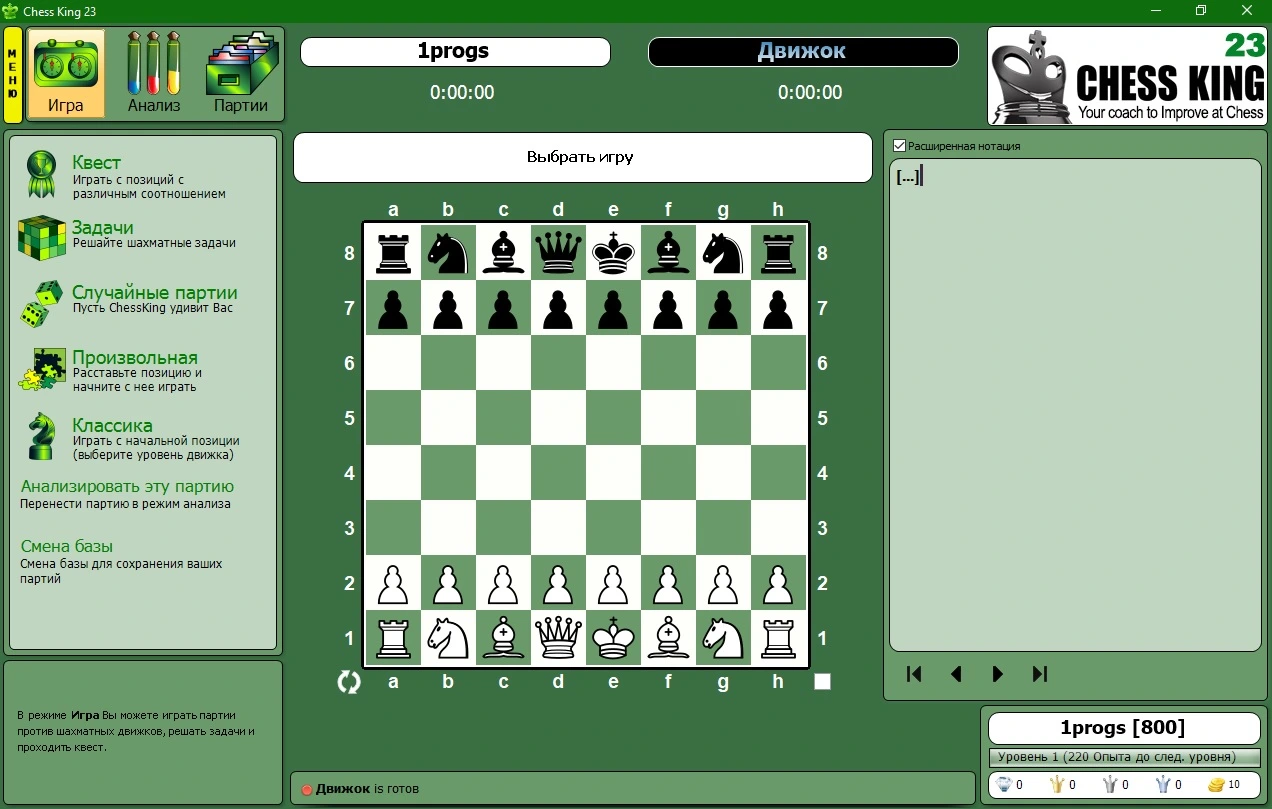
Task: Click the red engine status indicator
Action: tap(307, 790)
